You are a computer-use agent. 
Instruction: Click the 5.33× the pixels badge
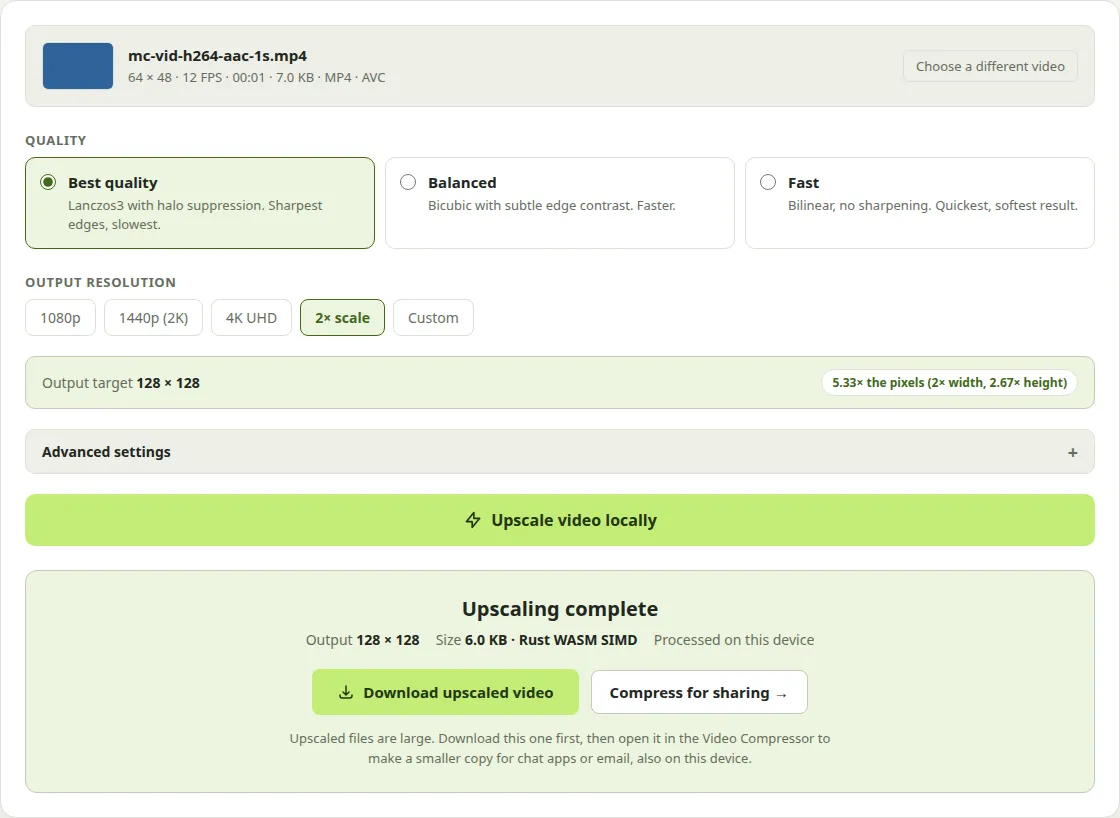point(949,382)
